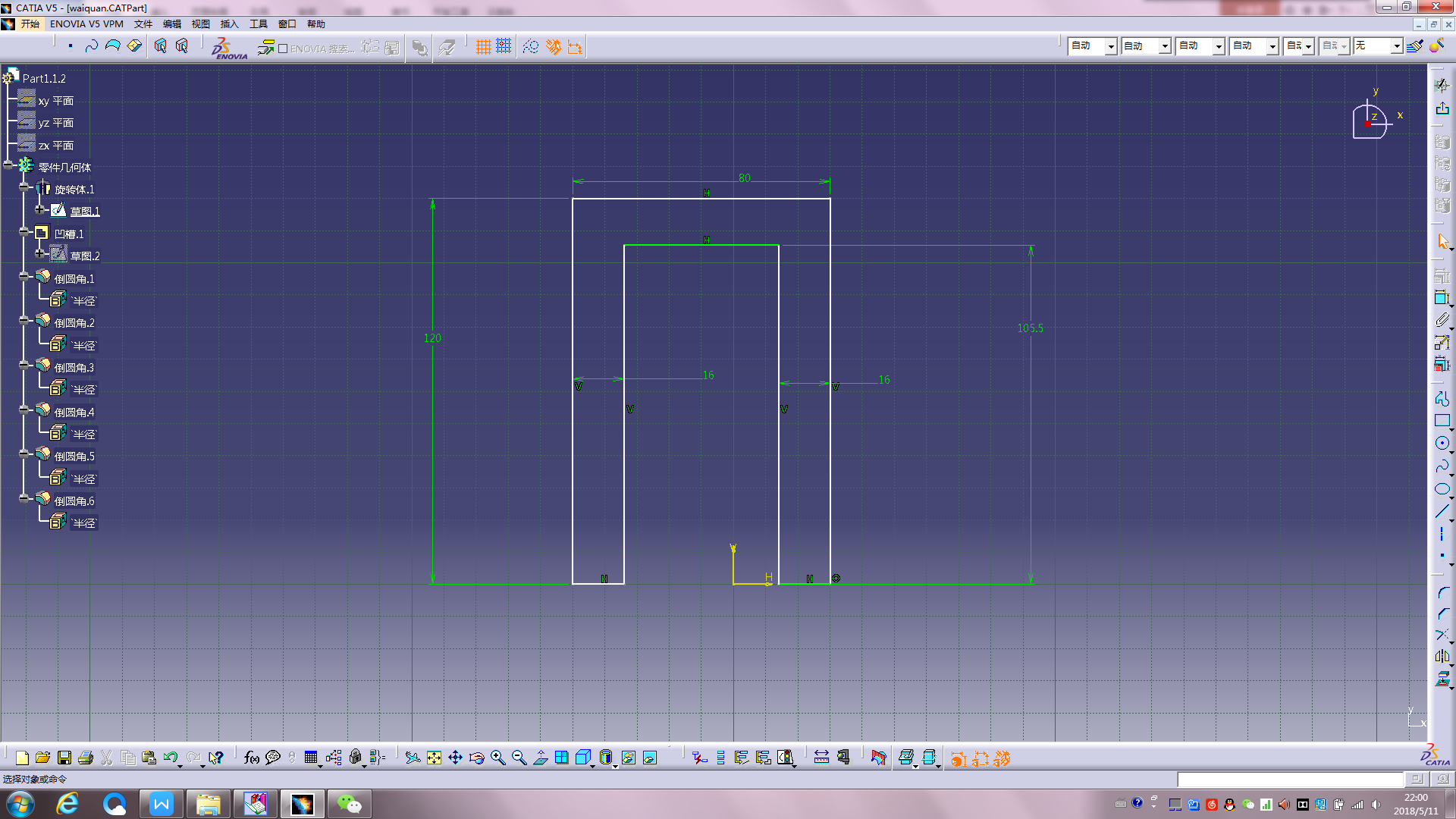This screenshot has width=1456, height=819.
Task: Select the Rectangle profile tool
Action: pos(1442,421)
